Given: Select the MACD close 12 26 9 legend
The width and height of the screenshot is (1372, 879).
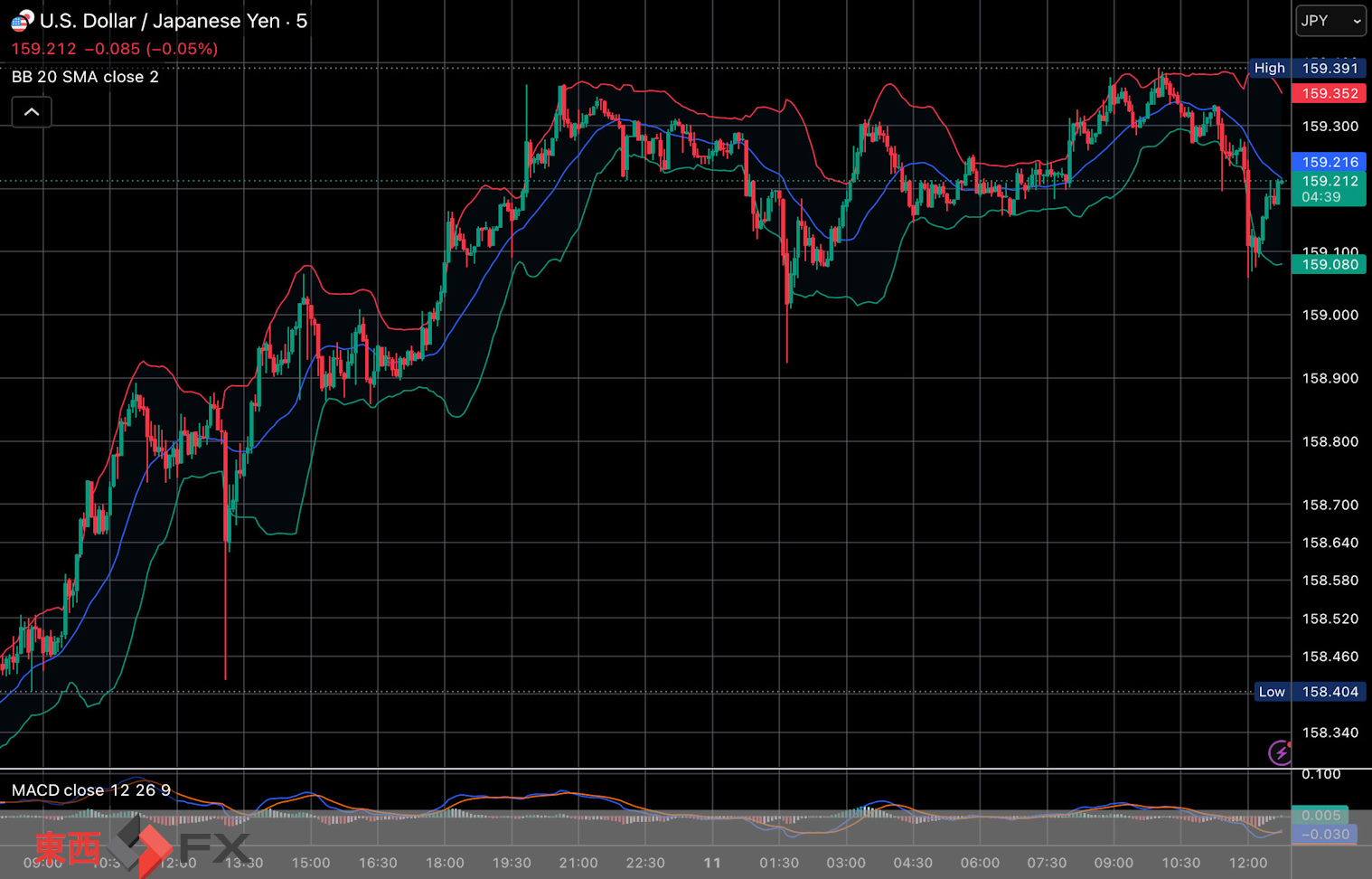Looking at the screenshot, I should (90, 790).
